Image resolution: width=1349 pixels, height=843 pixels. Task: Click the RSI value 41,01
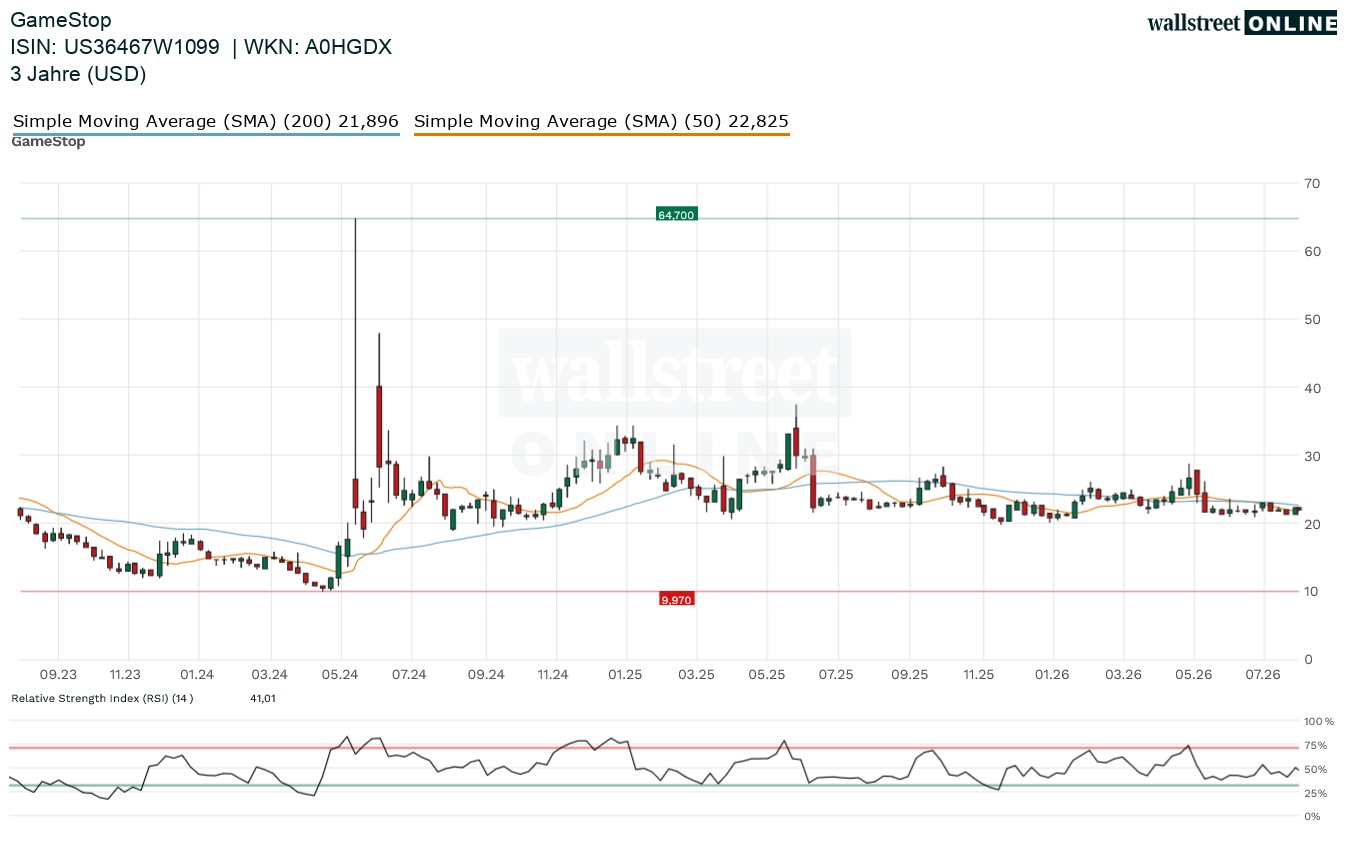click(263, 698)
